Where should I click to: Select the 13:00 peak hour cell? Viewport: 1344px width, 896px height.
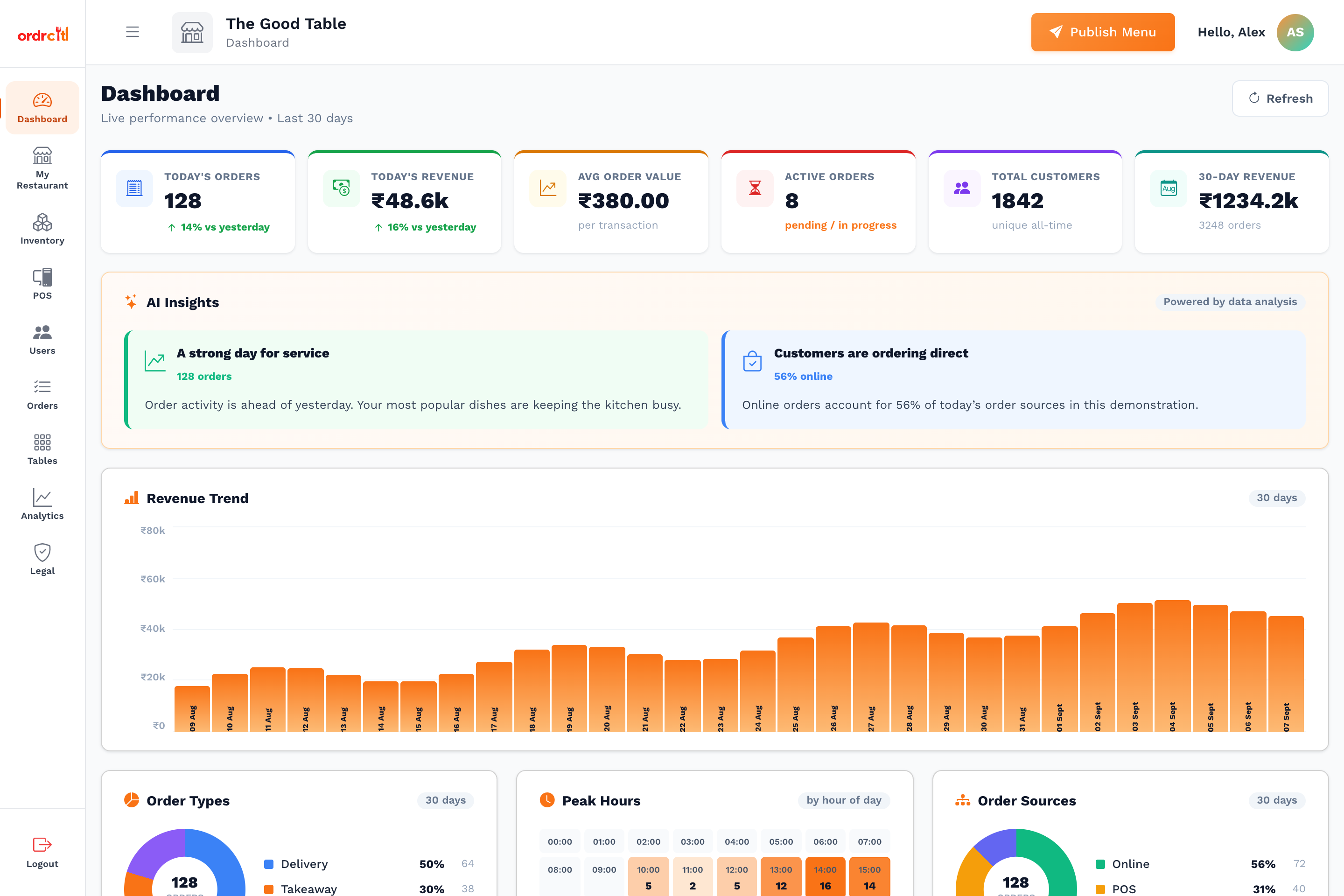(781, 876)
